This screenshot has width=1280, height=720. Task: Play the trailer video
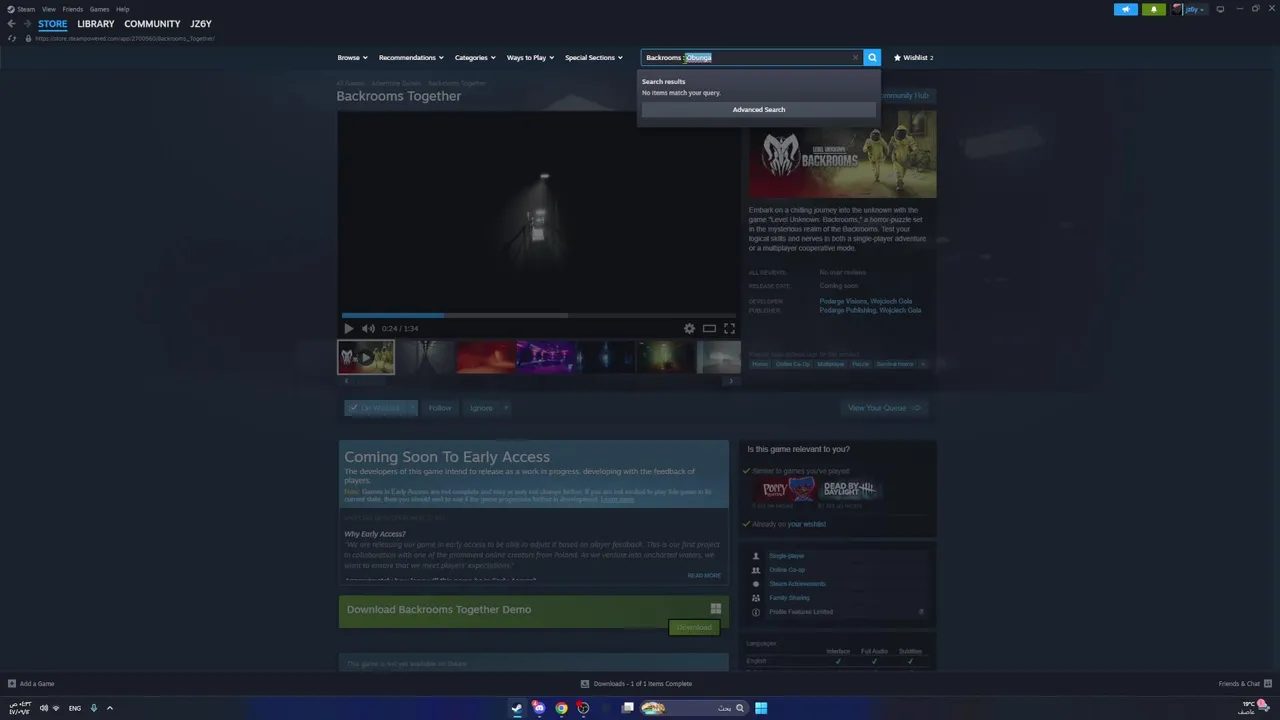coord(348,328)
